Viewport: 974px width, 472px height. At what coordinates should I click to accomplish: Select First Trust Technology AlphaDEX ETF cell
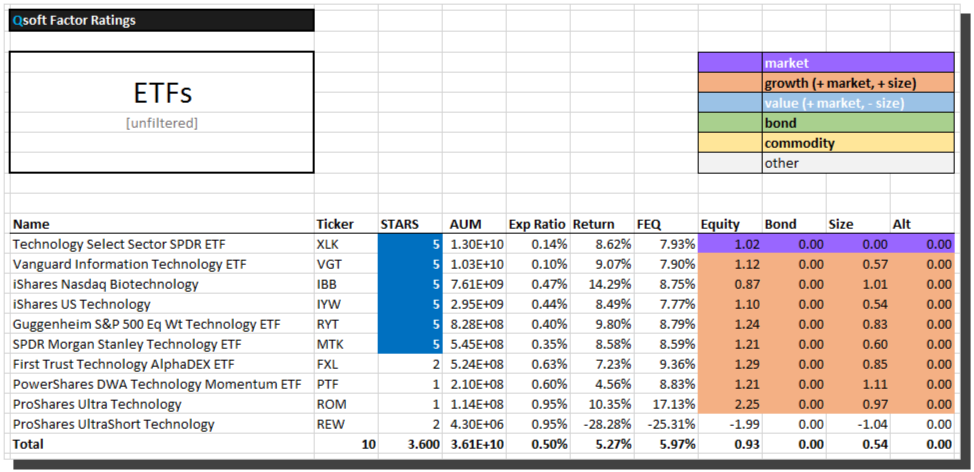coord(162,364)
